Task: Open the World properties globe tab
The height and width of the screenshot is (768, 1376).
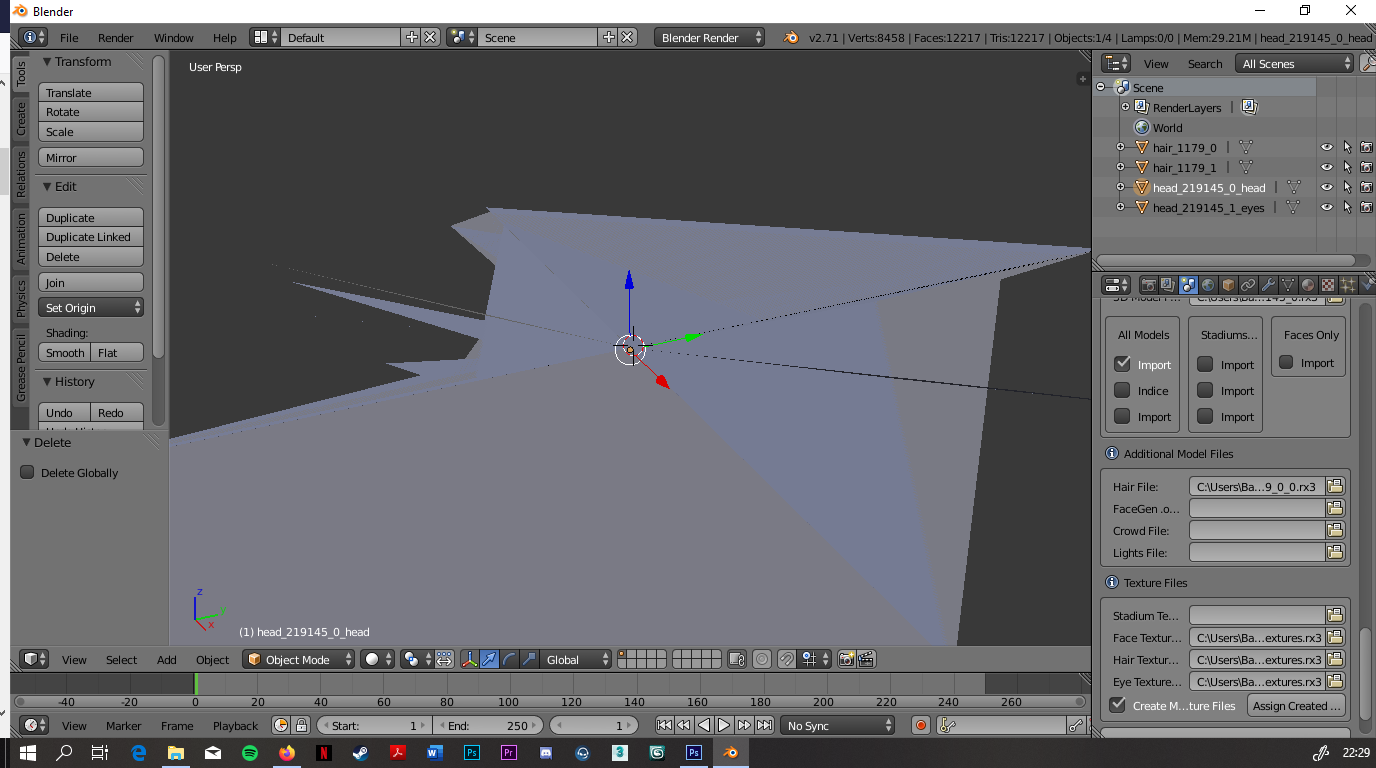Action: (1208, 285)
